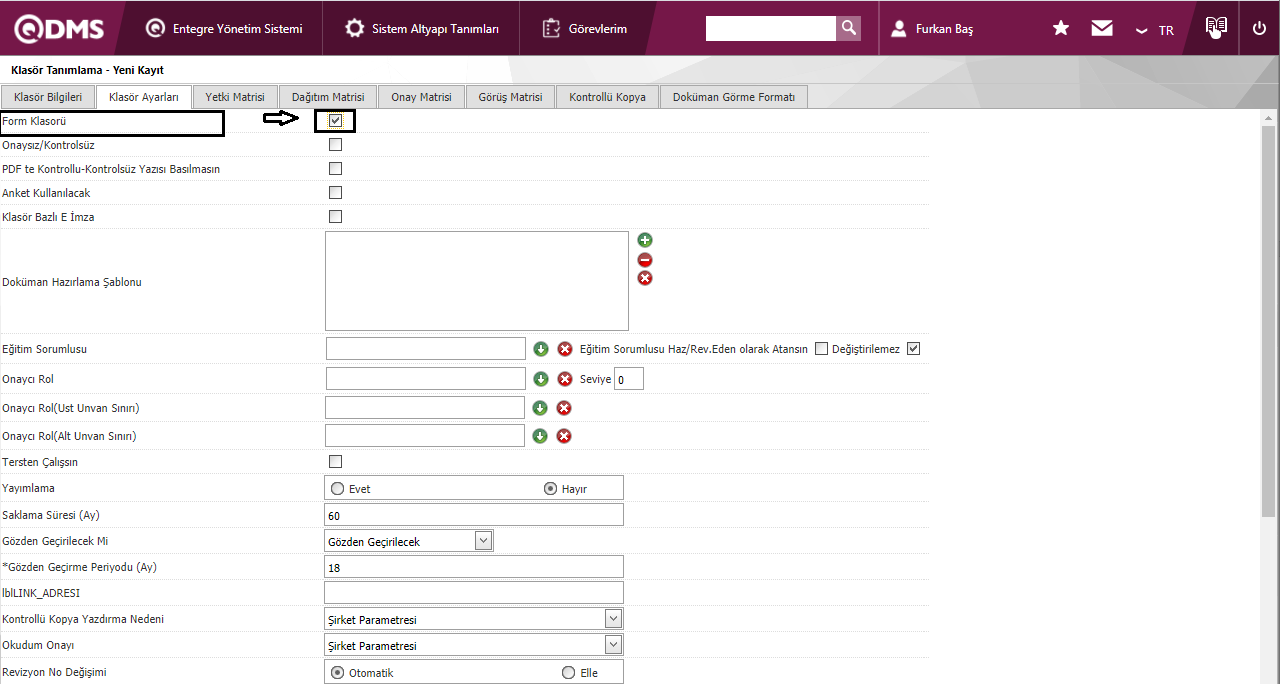The image size is (1280, 685).
Task: Check Klasör Bazlı E İmza
Action: 335,217
